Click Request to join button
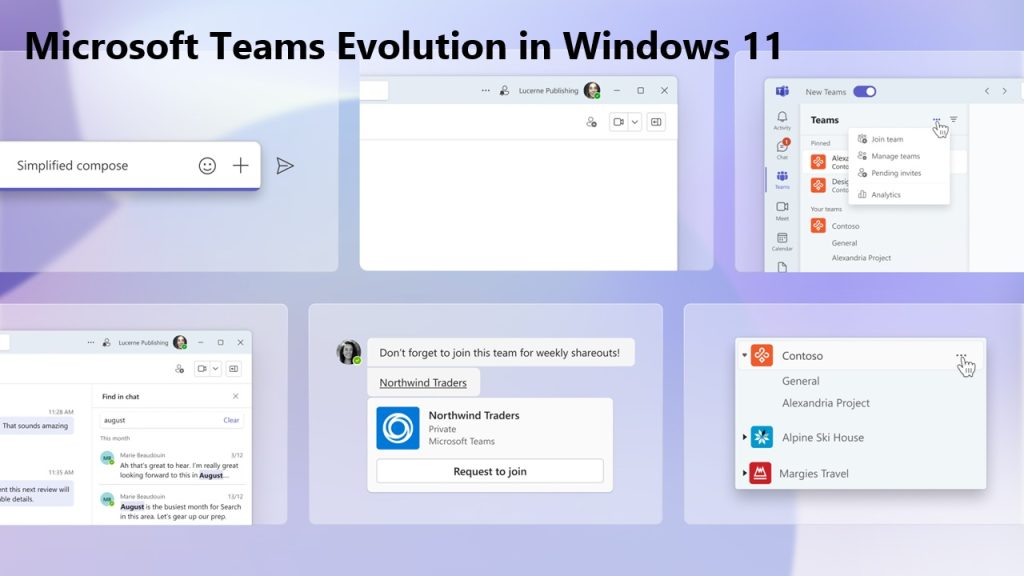This screenshot has width=1024, height=576. click(490, 472)
